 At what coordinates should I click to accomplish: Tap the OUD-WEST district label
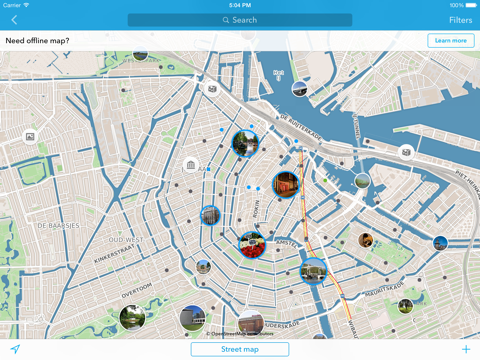coord(126,240)
